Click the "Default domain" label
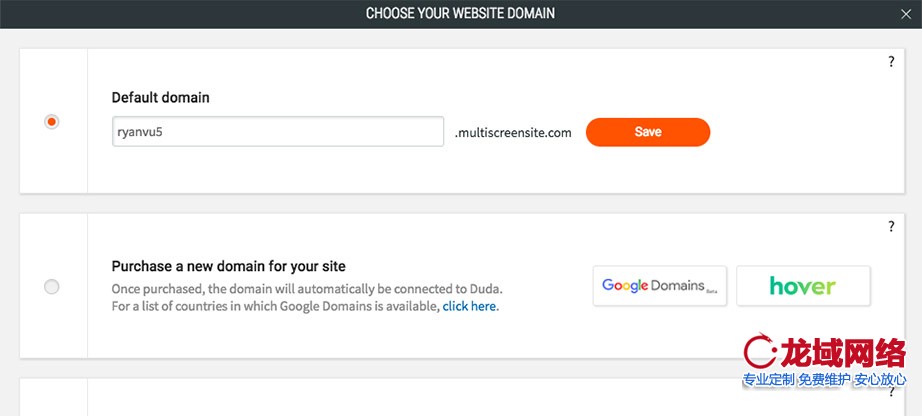Screen dimensions: 922x416 click(x=160, y=98)
